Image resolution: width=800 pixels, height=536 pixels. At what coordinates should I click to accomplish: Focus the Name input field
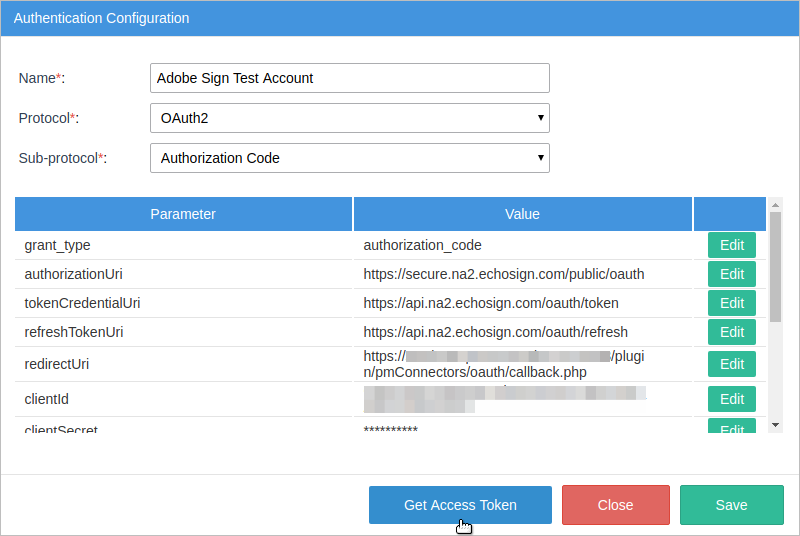click(x=349, y=78)
